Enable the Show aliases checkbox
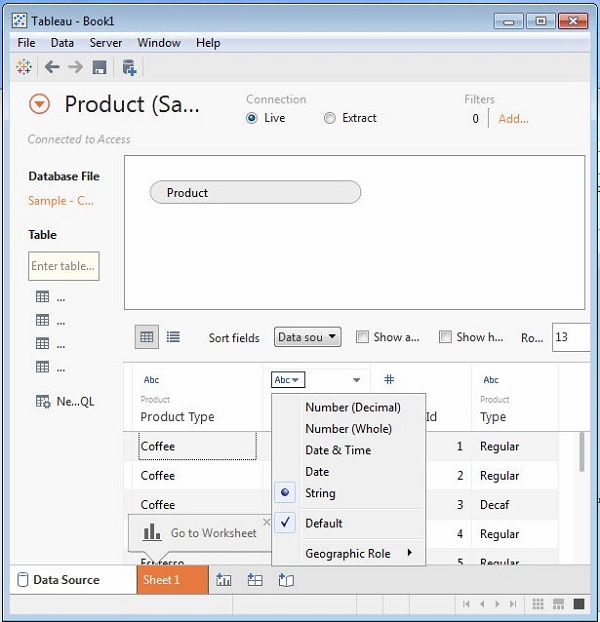 click(x=363, y=337)
